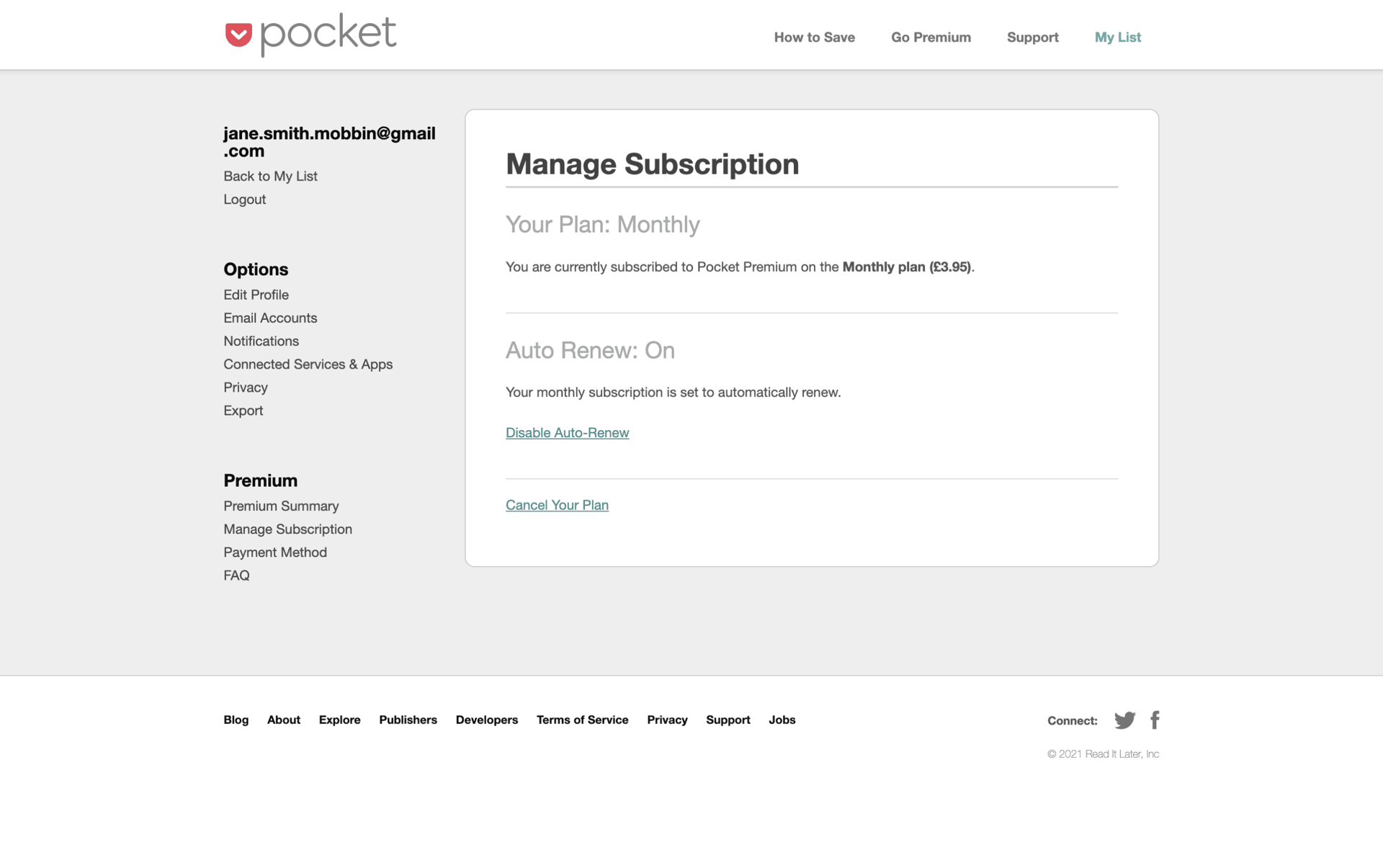Open Edit Profile option

pyautogui.click(x=256, y=295)
